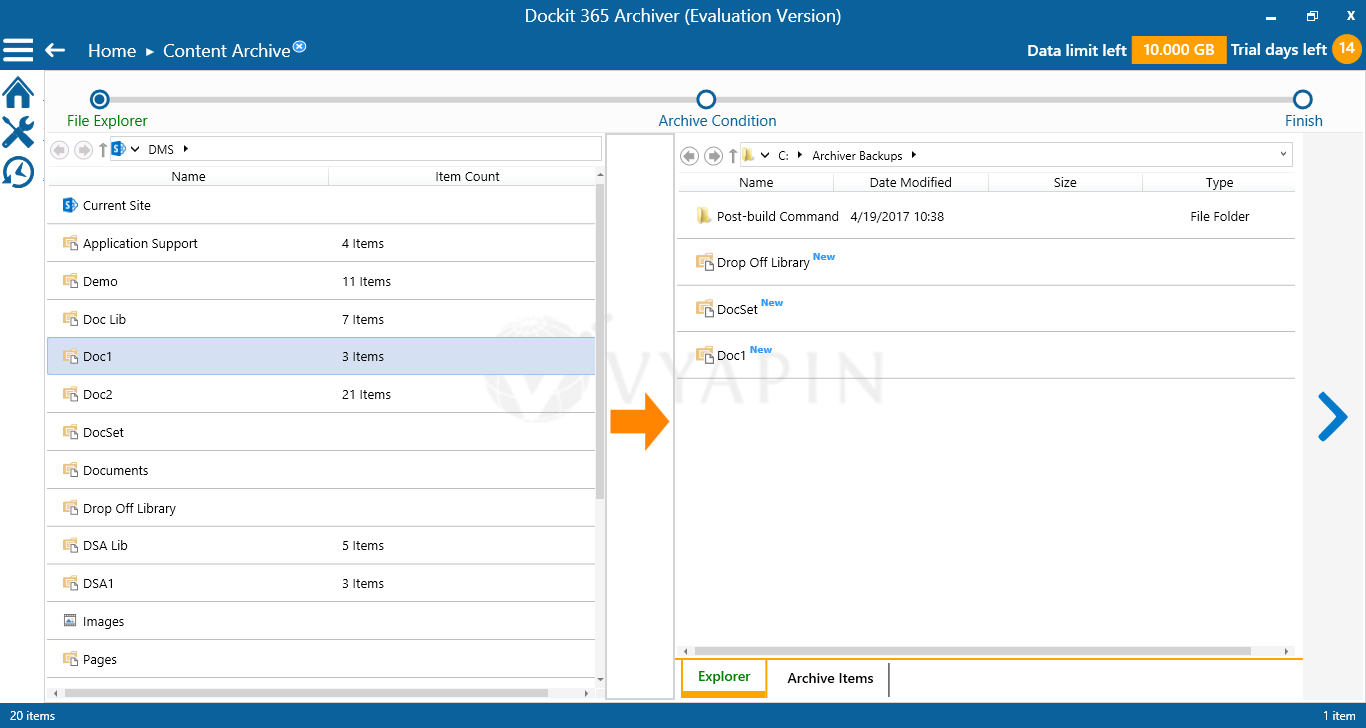Open the dropdown beside the SharePoint DMS path
This screenshot has height=728, width=1366.
click(x=135, y=147)
